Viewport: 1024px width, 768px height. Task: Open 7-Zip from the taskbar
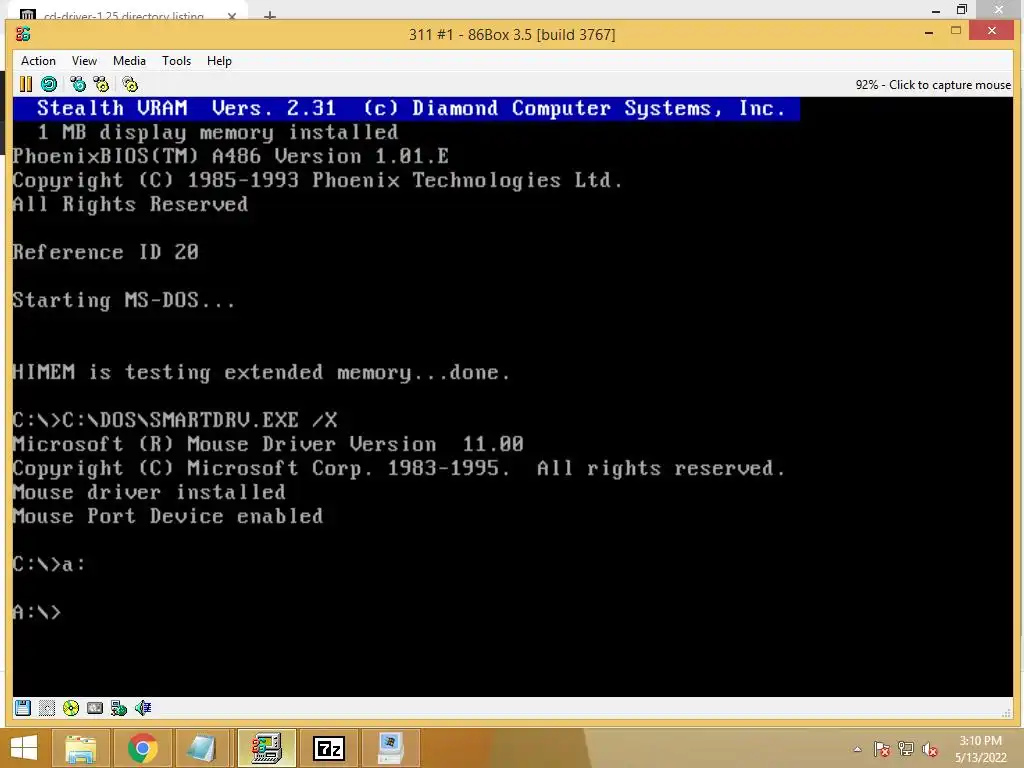point(328,748)
